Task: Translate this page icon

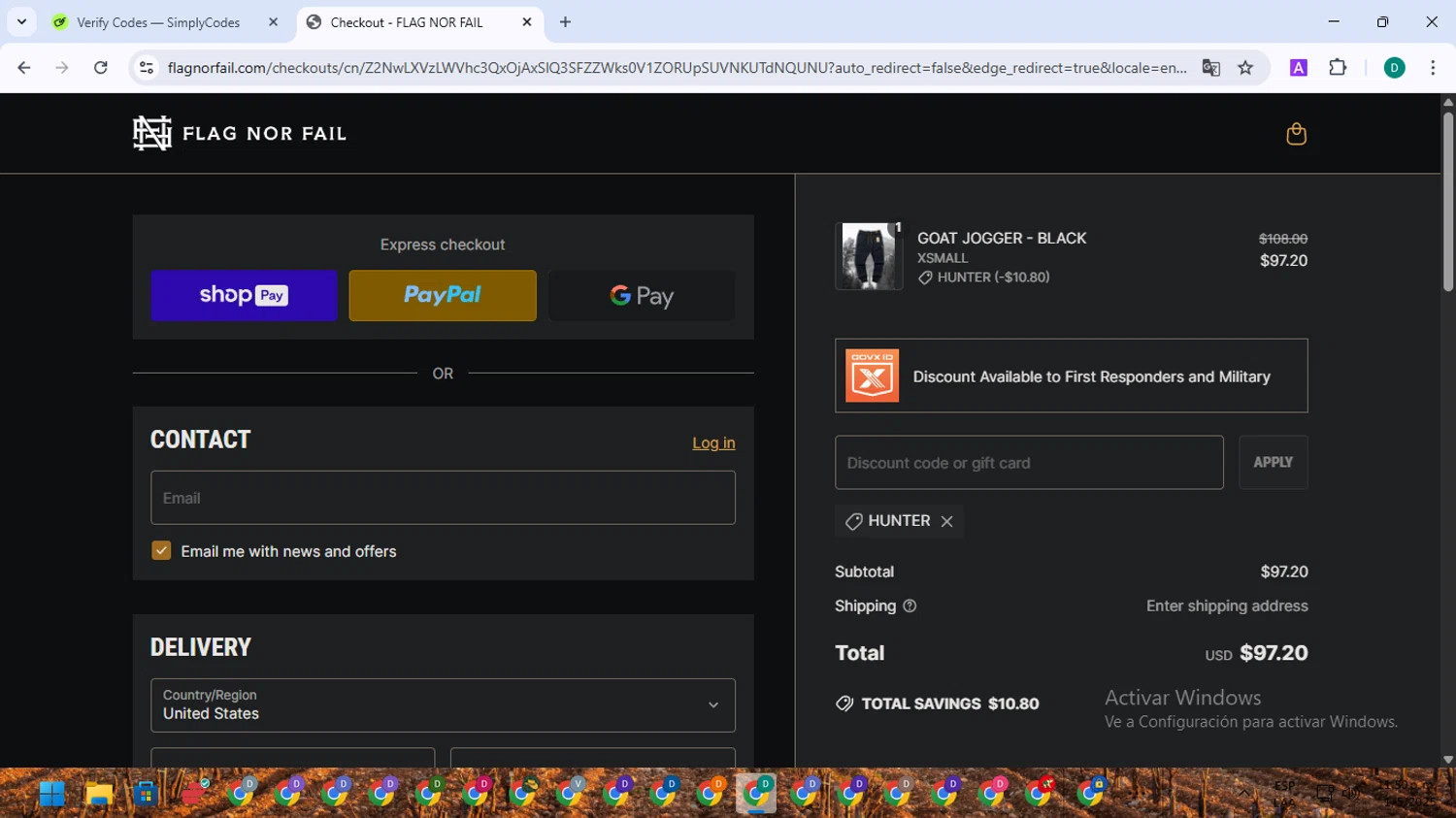Action: 1210,68
